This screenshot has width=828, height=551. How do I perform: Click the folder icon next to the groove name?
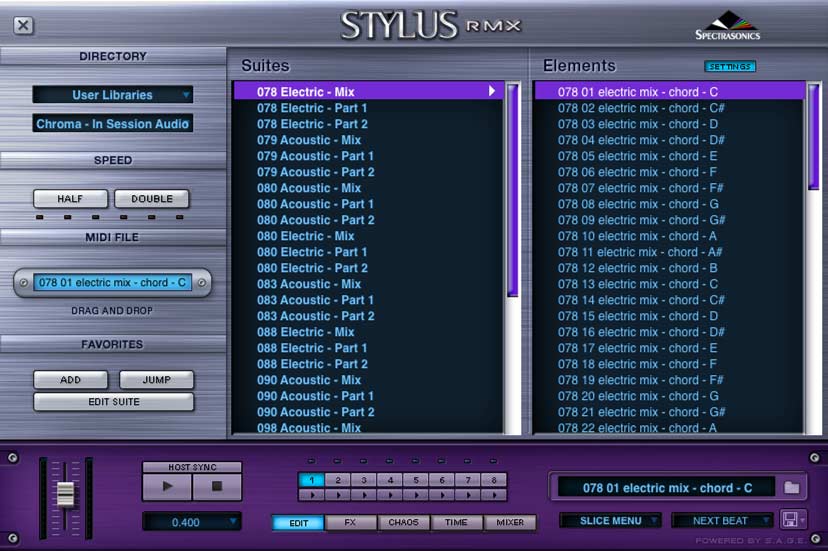tap(791, 487)
